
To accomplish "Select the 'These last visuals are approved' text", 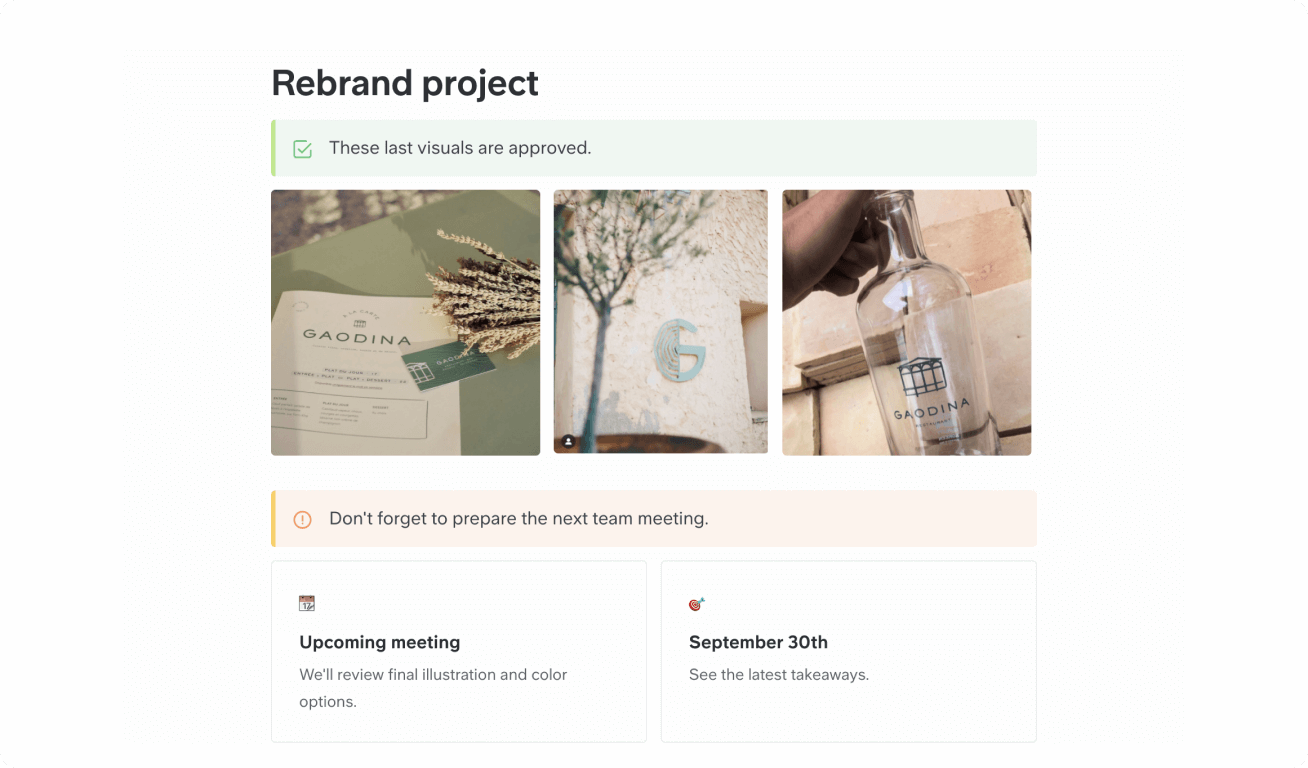I will [x=460, y=148].
